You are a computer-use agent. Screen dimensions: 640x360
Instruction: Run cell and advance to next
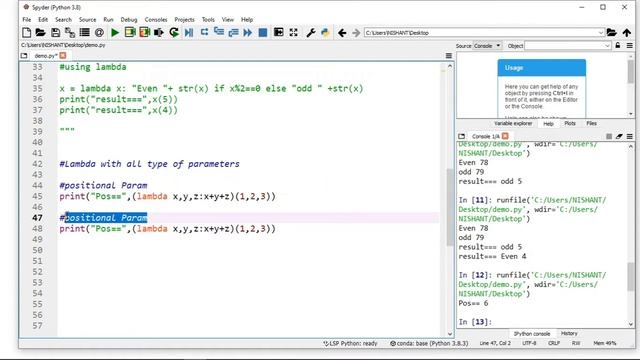click(144, 33)
